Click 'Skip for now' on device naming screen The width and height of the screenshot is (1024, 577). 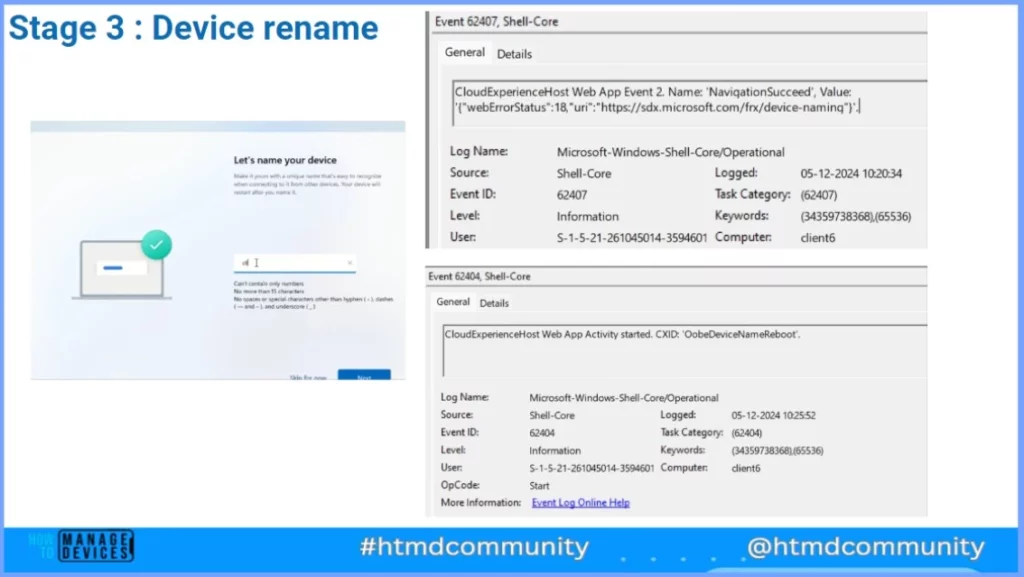(x=308, y=377)
